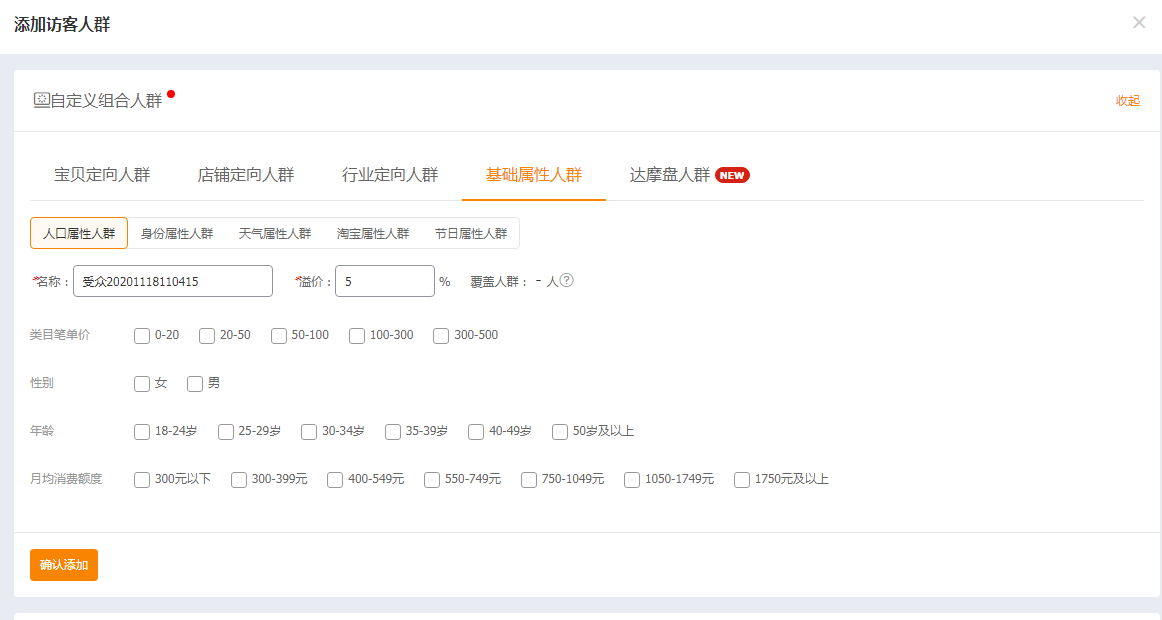Switch to 身份属性人群 sub-tab
This screenshot has width=1162, height=620.
[x=177, y=234]
